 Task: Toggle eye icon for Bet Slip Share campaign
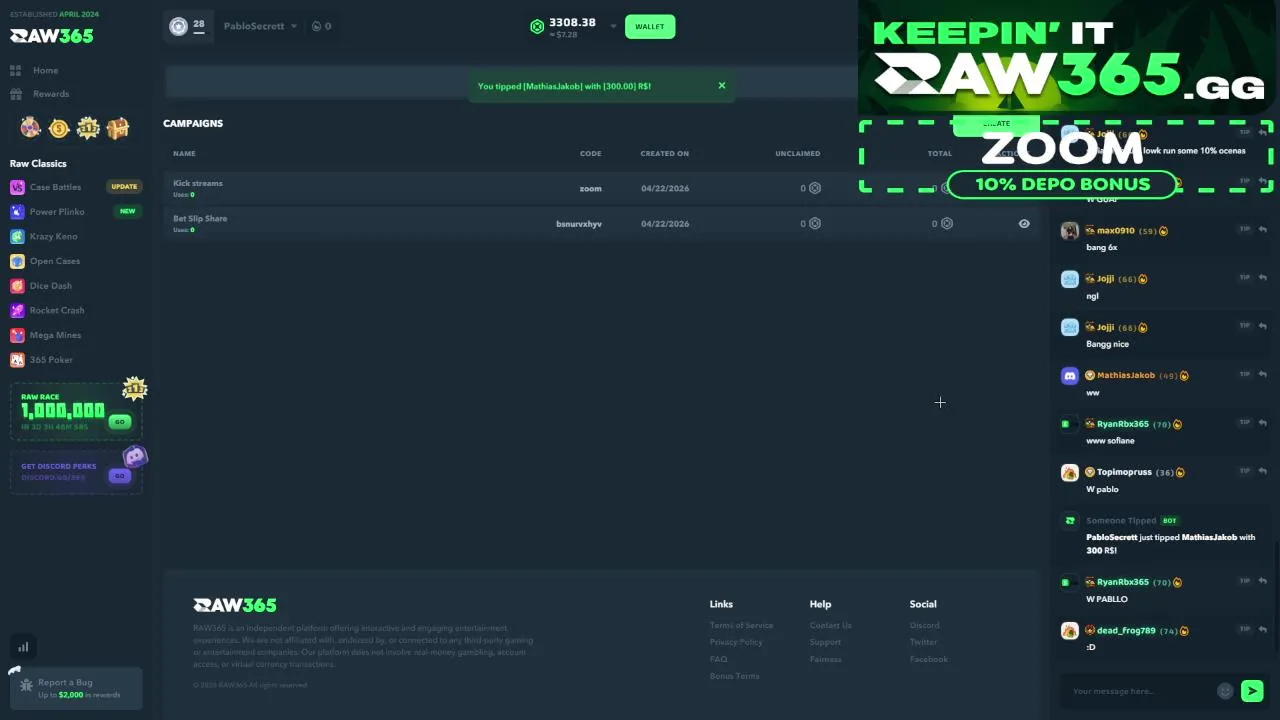pyautogui.click(x=1024, y=224)
